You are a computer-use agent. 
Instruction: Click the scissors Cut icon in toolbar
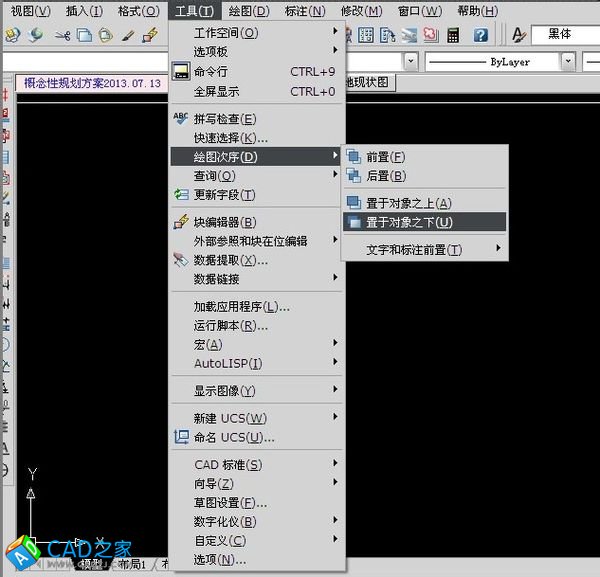[x=62, y=35]
